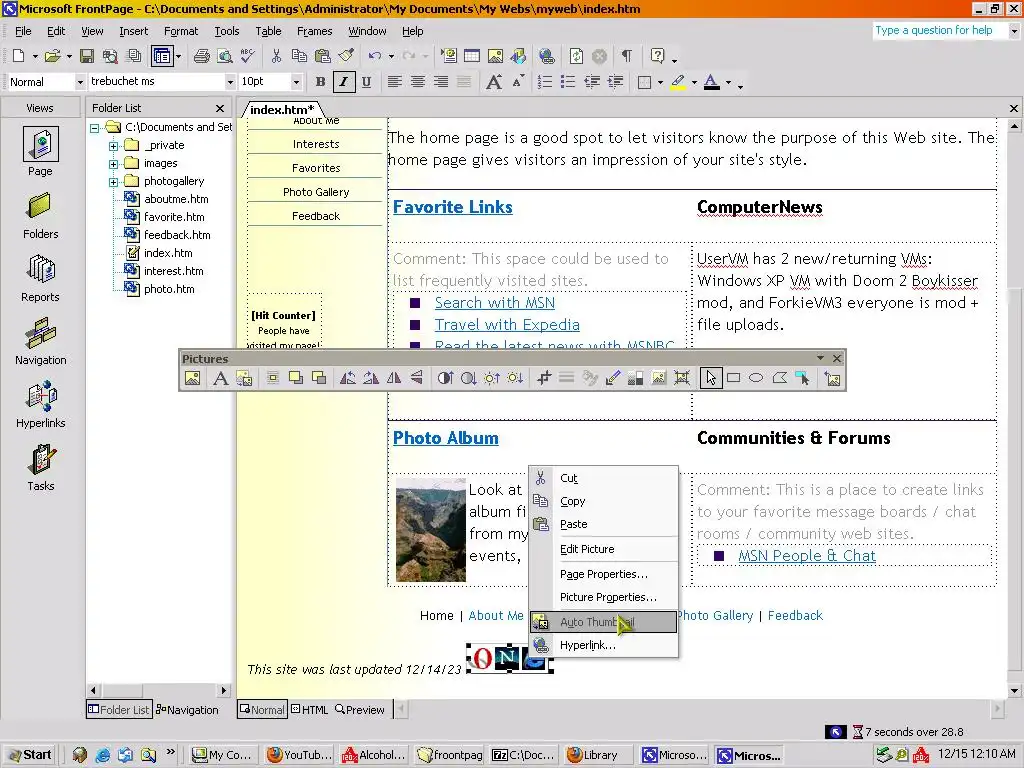Open the Hyperlinks view
The height and width of the screenshot is (768, 1024).
[40, 404]
